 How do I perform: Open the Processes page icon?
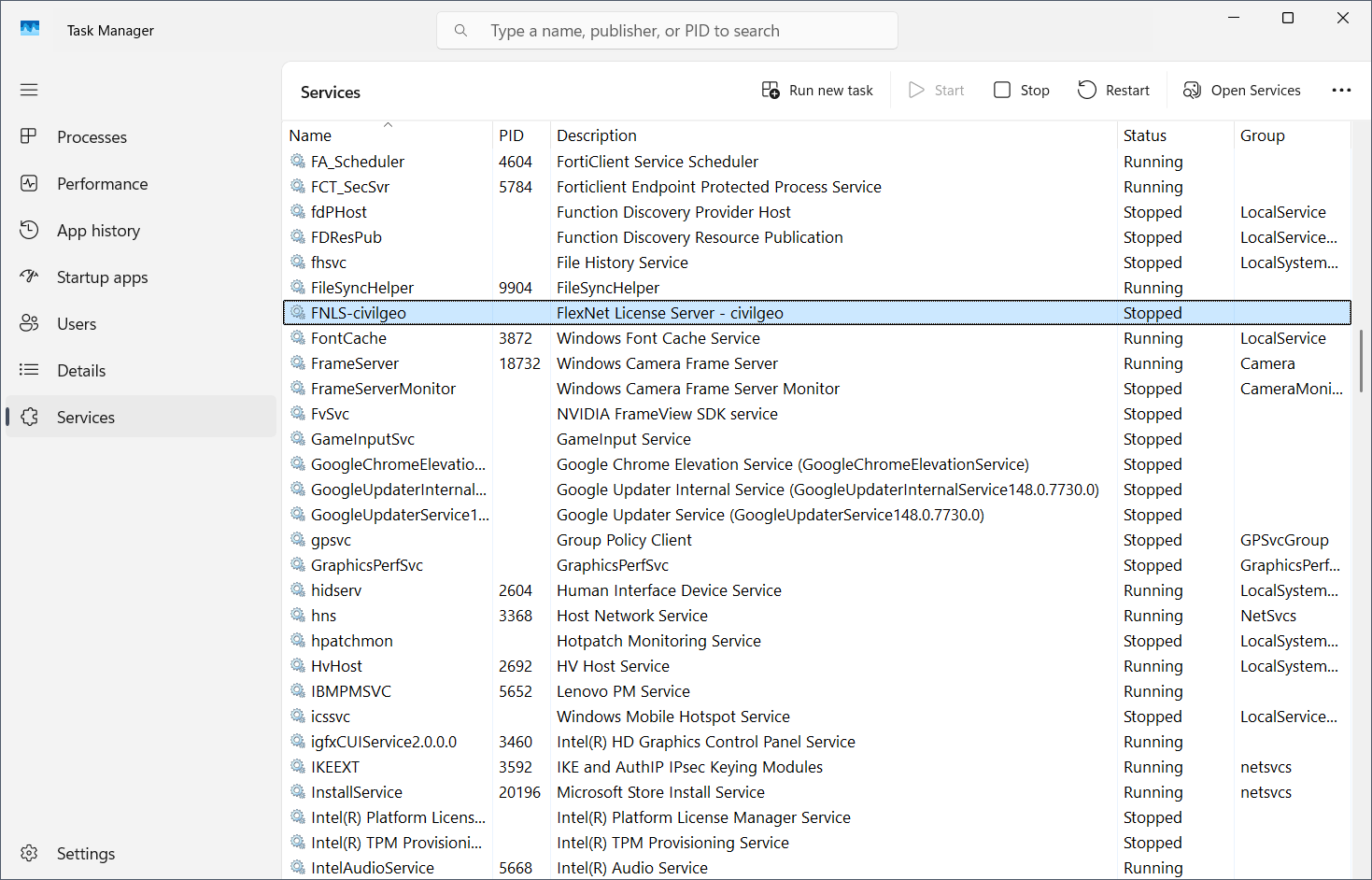tap(29, 136)
